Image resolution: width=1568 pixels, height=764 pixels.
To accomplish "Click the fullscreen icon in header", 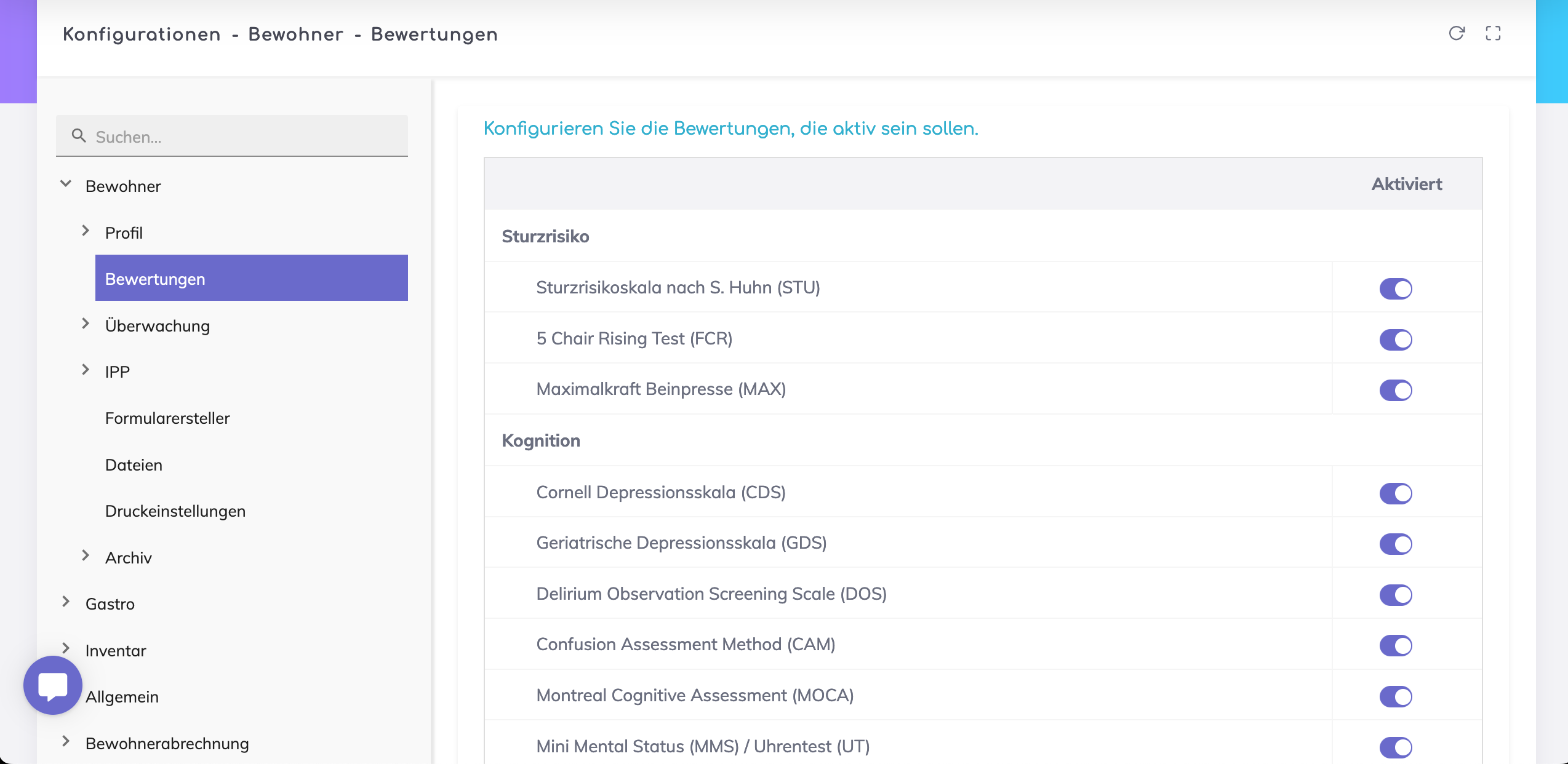I will (x=1493, y=33).
